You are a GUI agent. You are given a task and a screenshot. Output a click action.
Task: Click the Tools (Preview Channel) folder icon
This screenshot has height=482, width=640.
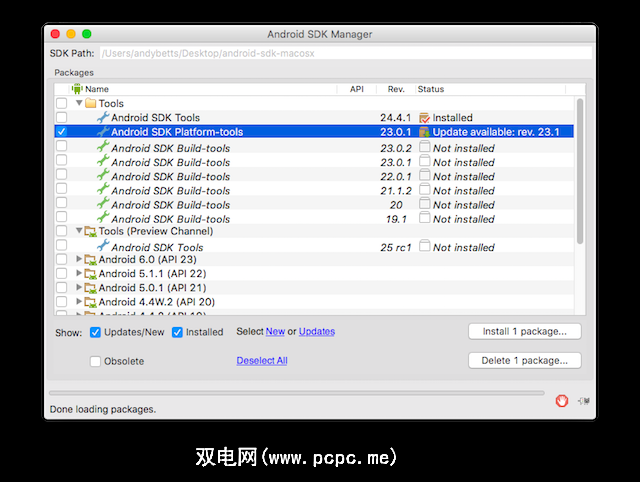pyautogui.click(x=90, y=231)
